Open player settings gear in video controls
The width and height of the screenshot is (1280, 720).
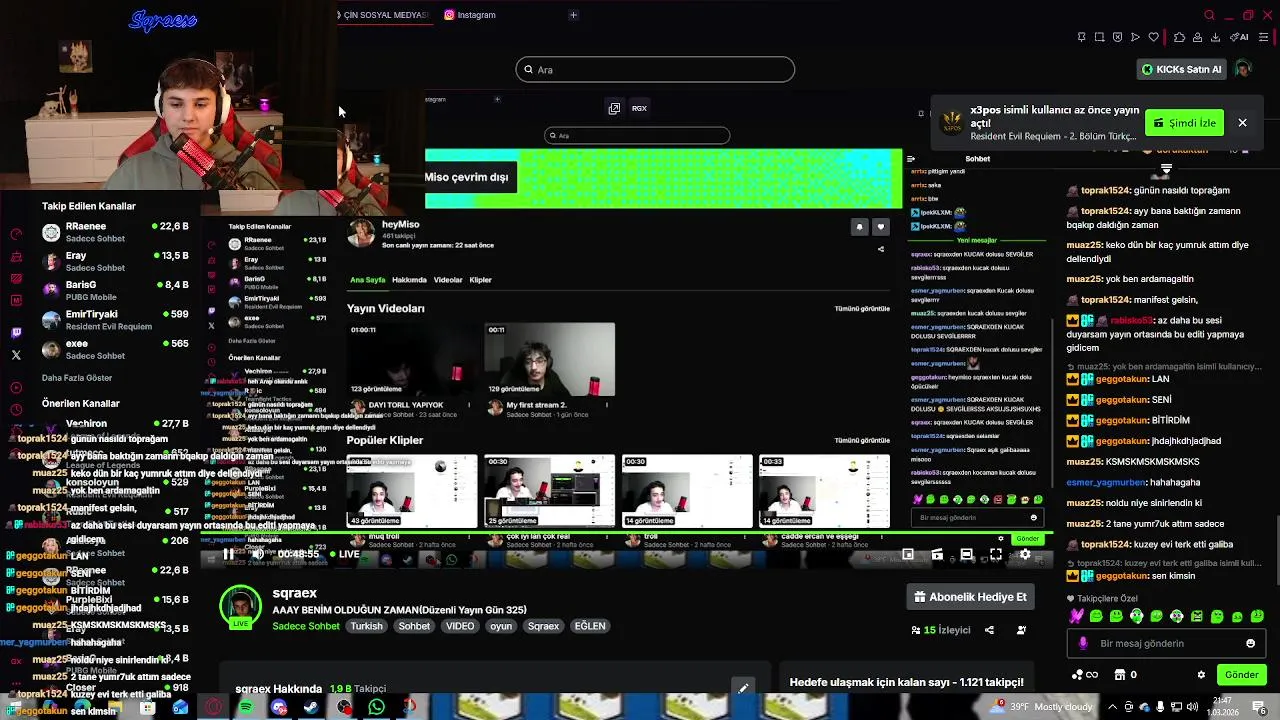coord(1025,554)
